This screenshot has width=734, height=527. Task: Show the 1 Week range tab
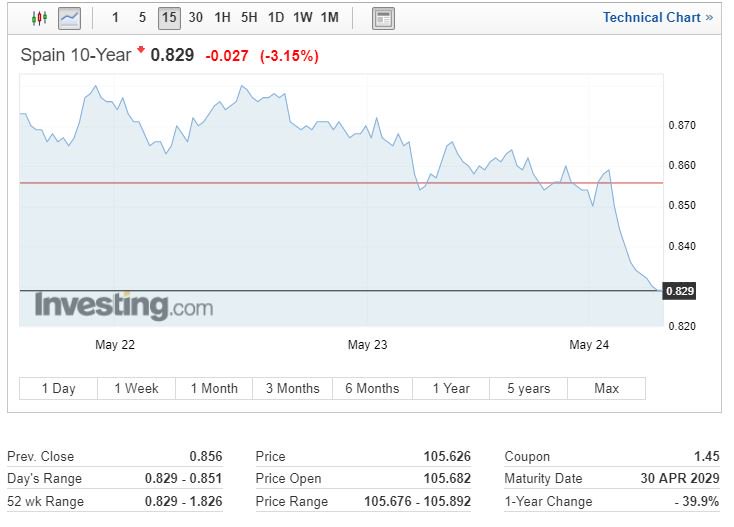click(136, 388)
